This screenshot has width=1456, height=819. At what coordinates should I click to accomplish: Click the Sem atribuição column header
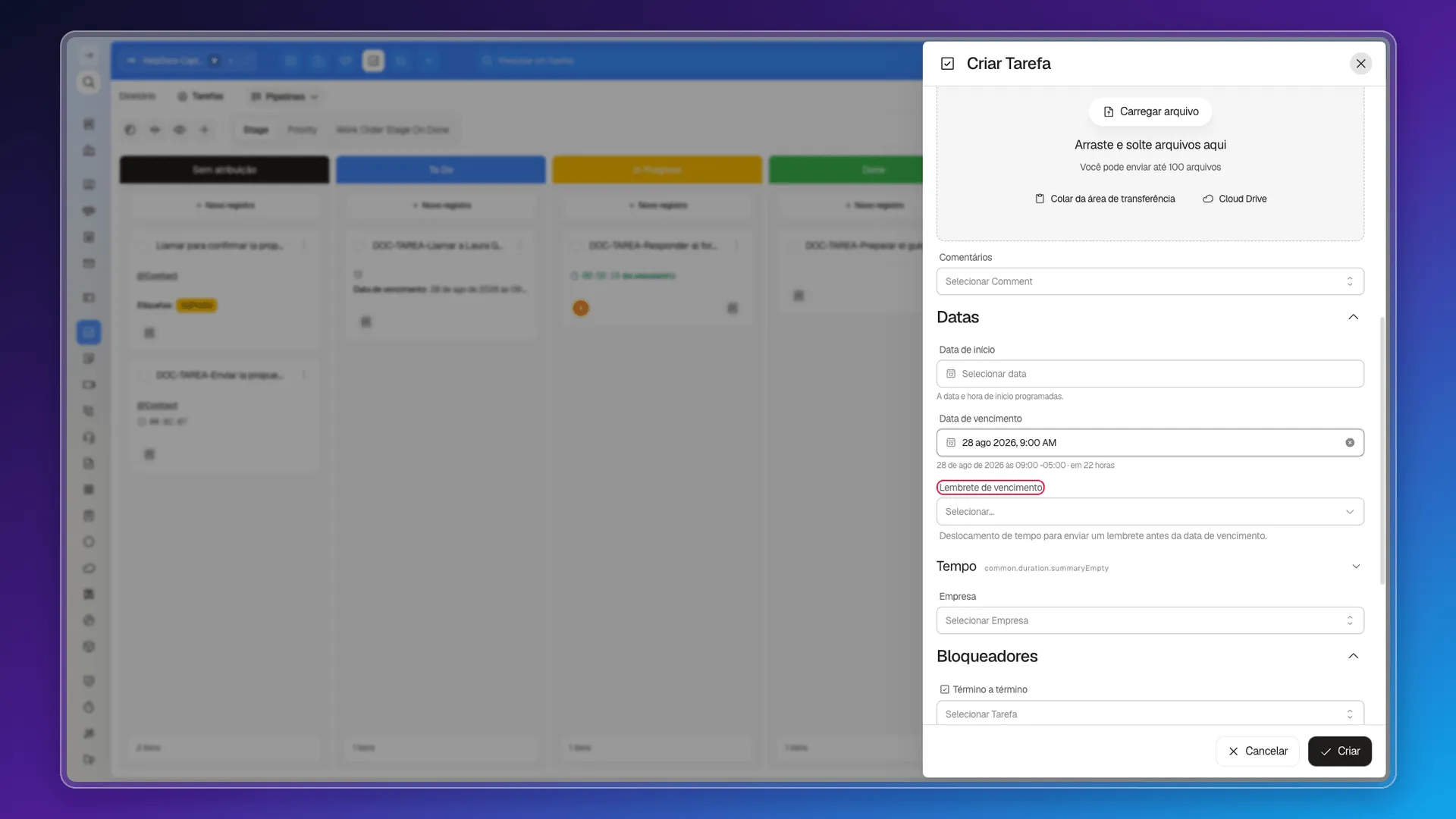click(224, 170)
